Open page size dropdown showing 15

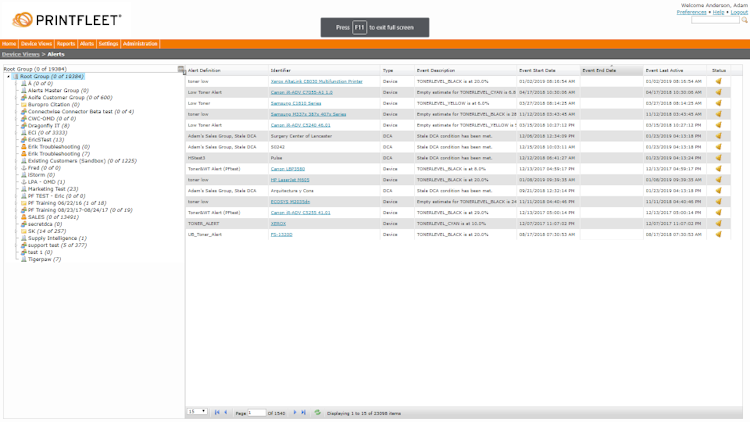pos(197,412)
